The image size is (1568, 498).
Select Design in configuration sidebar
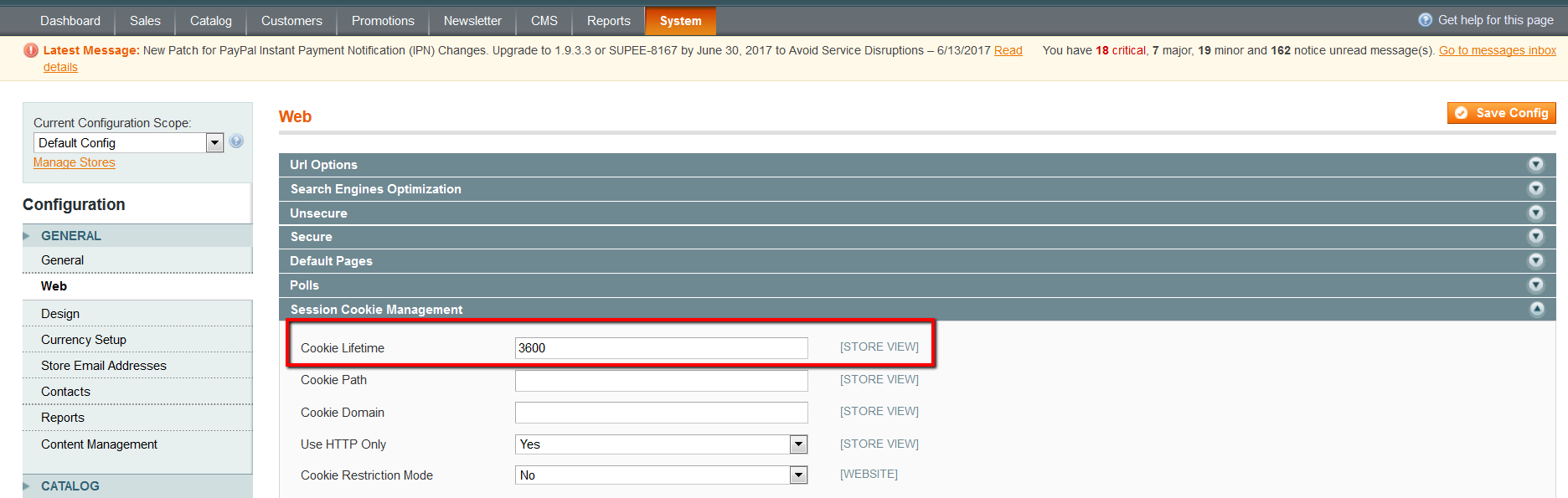tap(137, 314)
